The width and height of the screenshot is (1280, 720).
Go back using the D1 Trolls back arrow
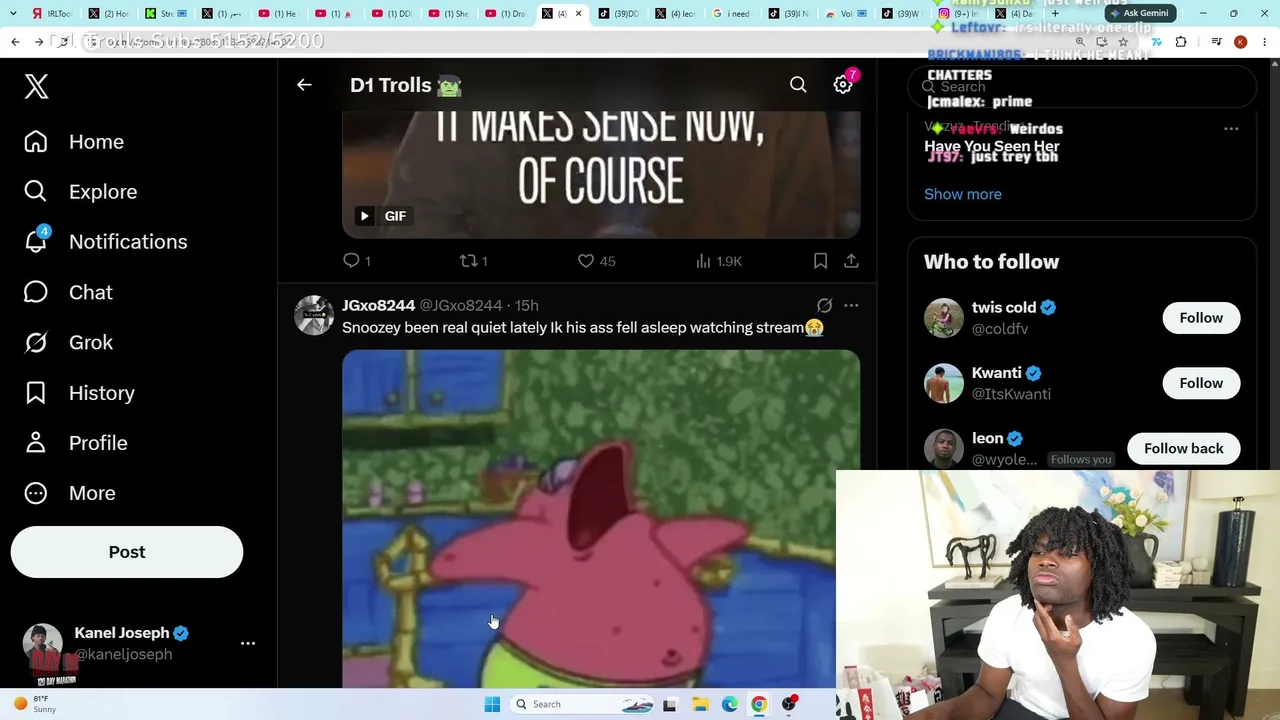(x=304, y=85)
